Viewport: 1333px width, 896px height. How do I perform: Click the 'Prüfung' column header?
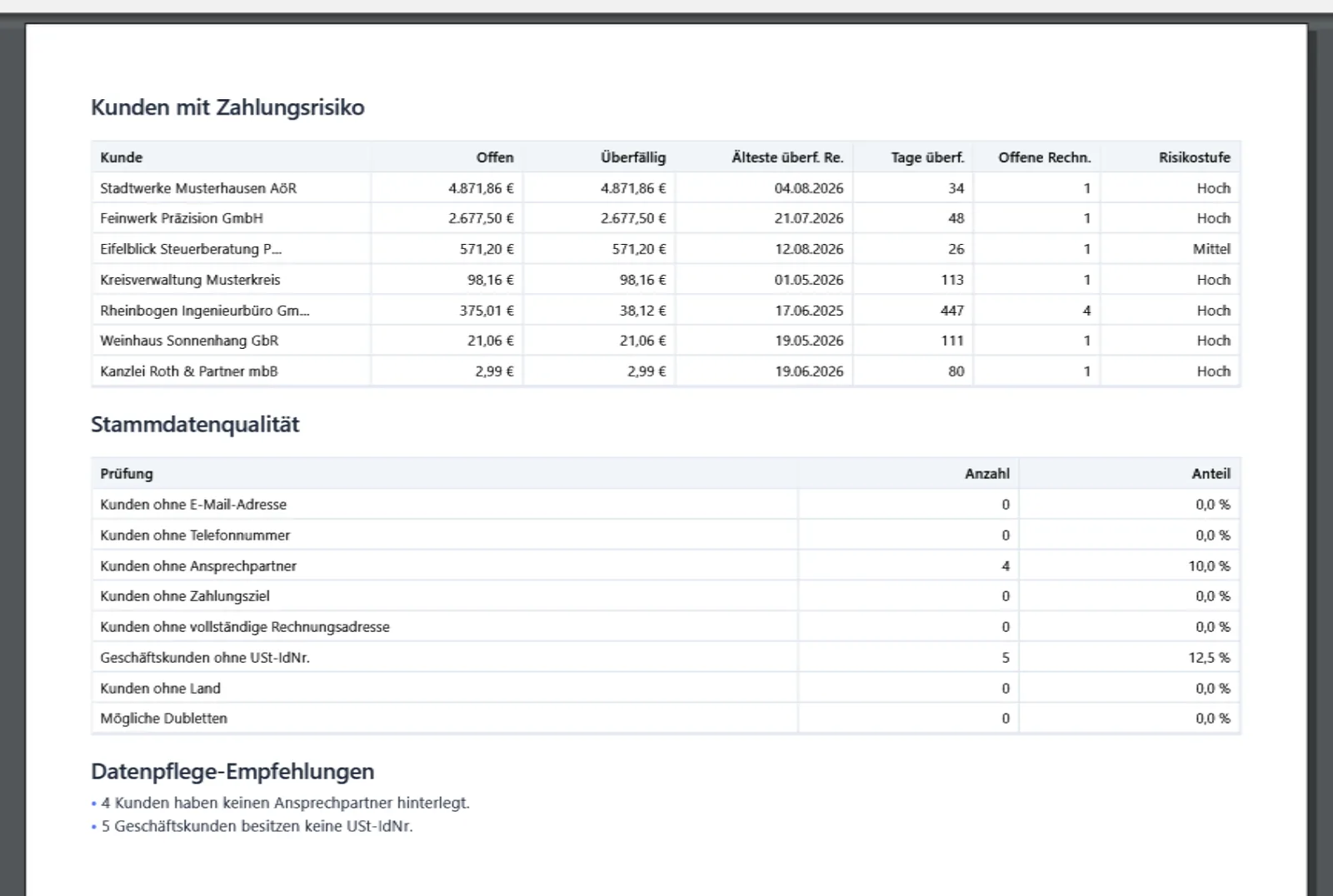pos(127,474)
